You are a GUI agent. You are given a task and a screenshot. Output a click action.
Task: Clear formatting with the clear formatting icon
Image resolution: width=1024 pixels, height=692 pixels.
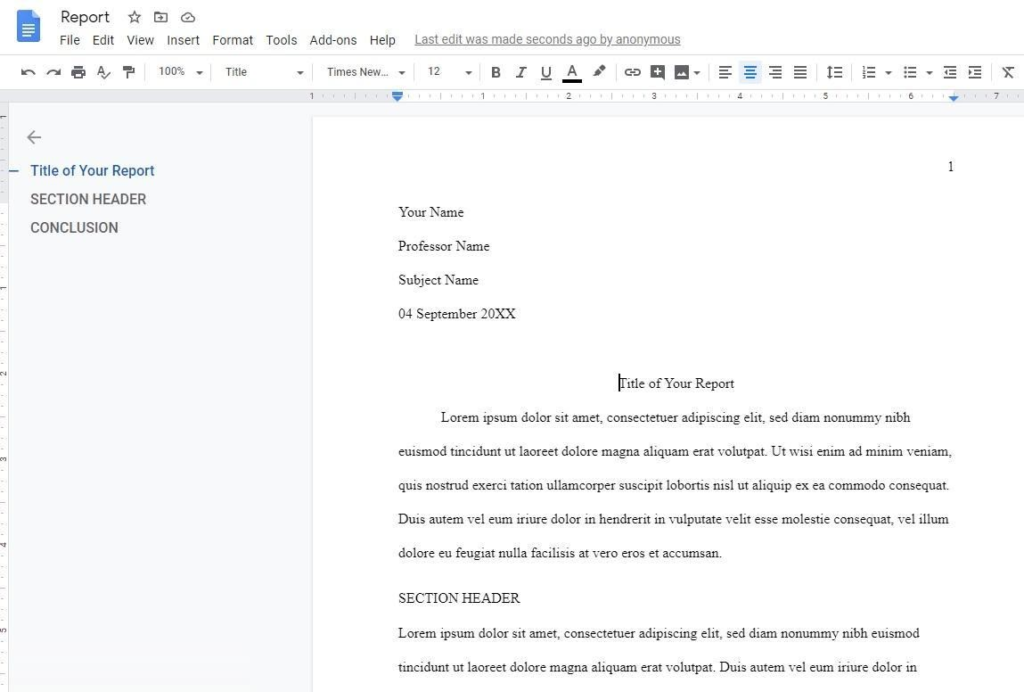click(1008, 72)
